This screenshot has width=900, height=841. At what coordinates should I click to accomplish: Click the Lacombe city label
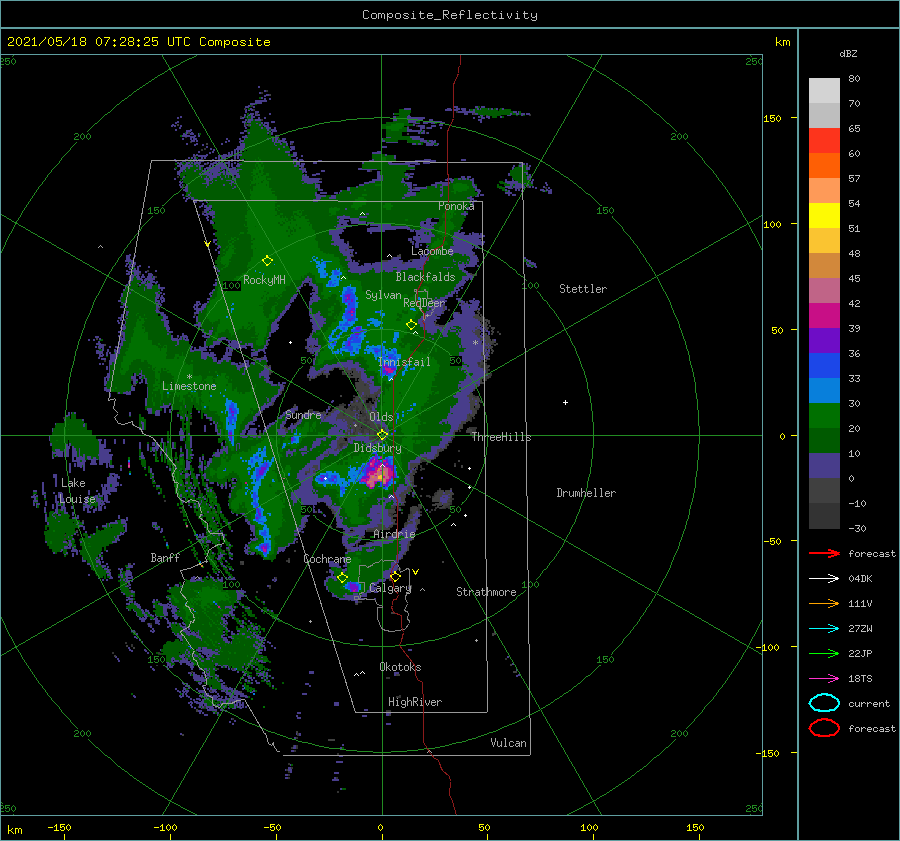[432, 251]
